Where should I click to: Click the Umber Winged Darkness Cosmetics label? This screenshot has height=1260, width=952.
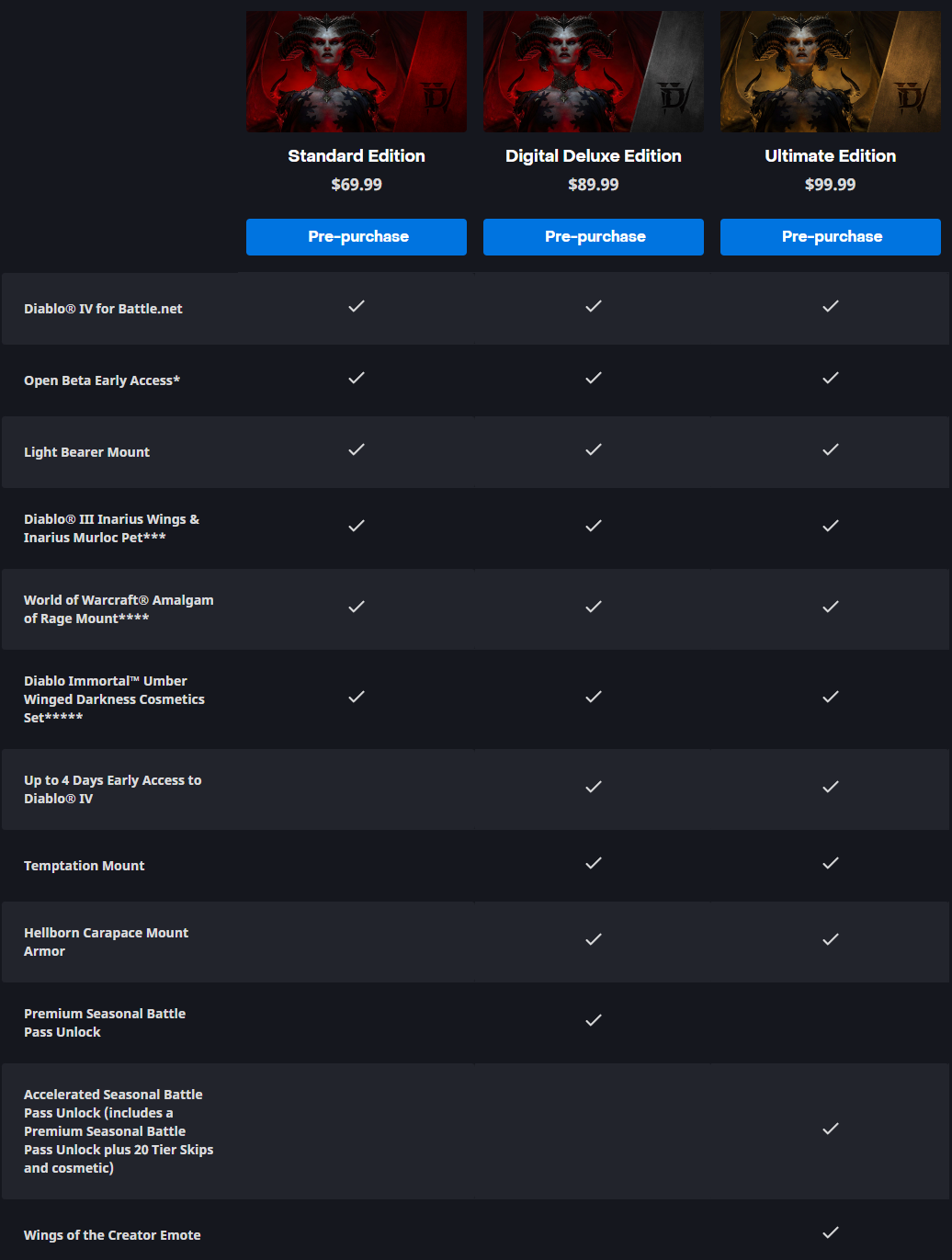tap(114, 699)
